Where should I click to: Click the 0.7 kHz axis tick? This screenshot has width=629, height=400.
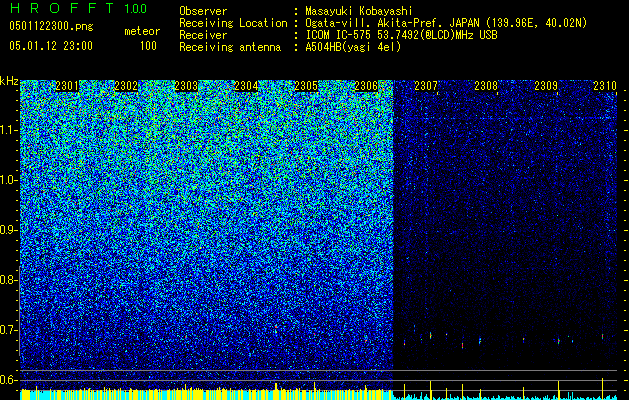(9, 330)
